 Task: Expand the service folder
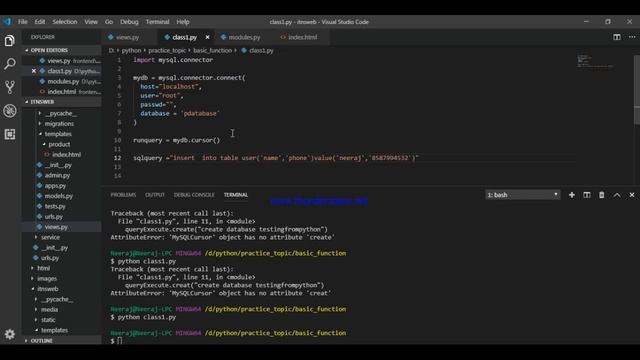tap(50, 237)
